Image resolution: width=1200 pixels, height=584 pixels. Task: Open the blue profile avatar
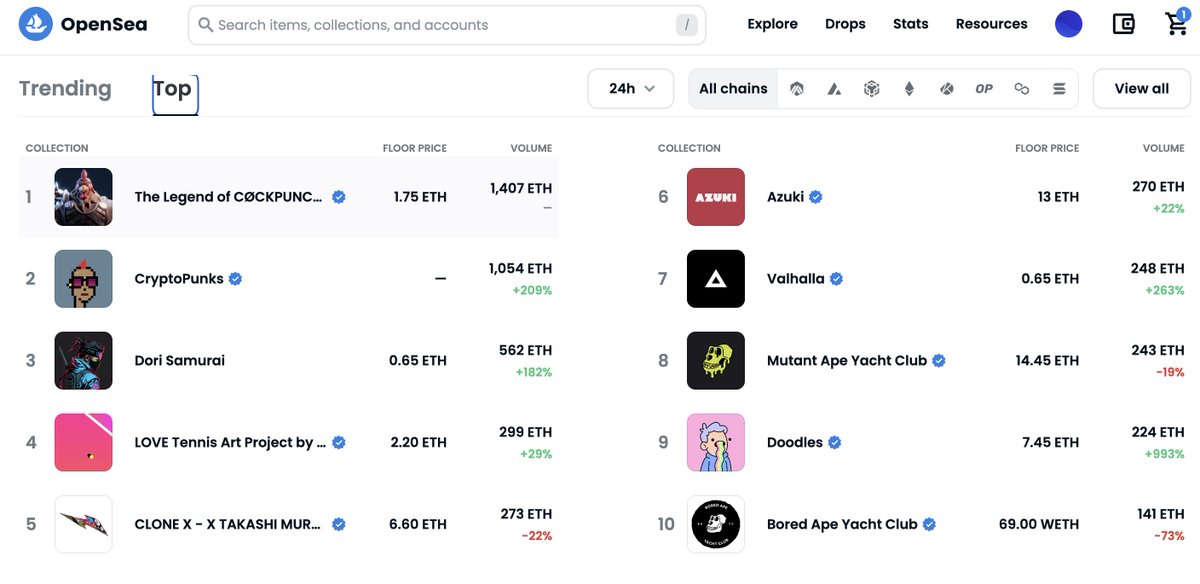coord(1069,24)
